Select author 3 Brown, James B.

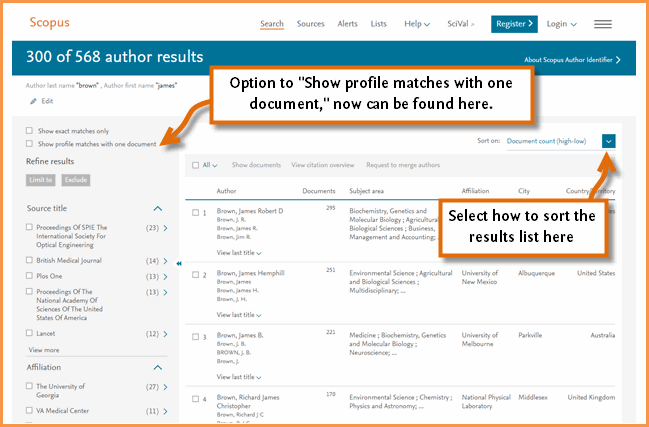pos(195,337)
